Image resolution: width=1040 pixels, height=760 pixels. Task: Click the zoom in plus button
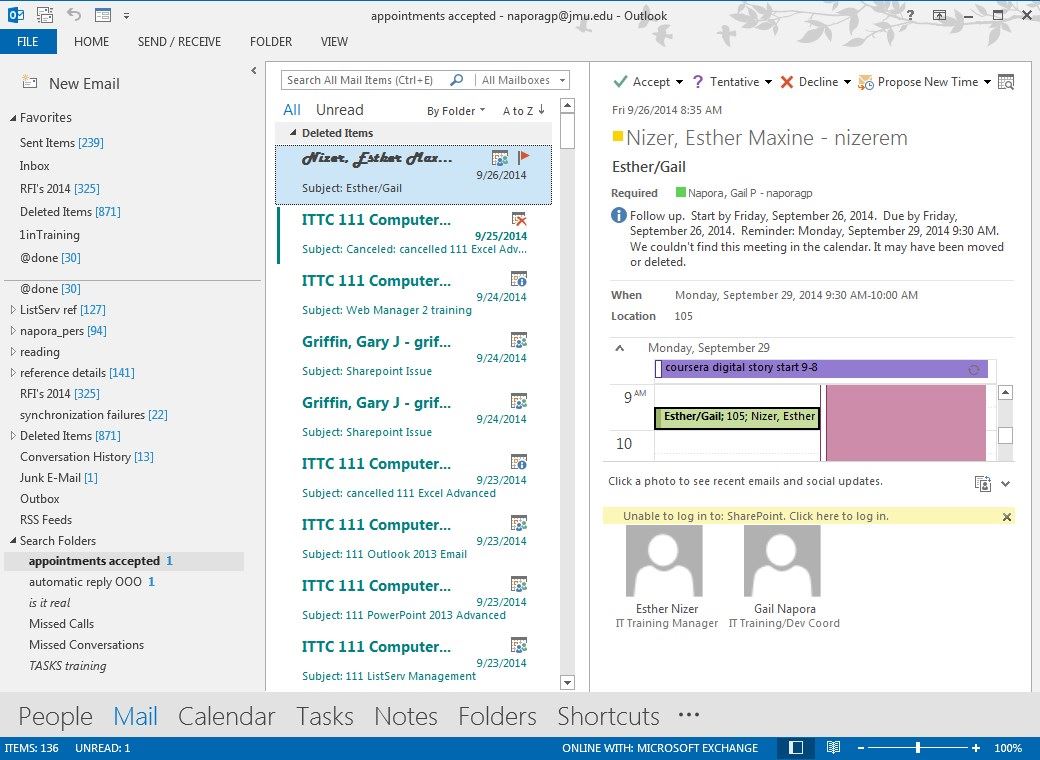pyautogui.click(x=976, y=748)
